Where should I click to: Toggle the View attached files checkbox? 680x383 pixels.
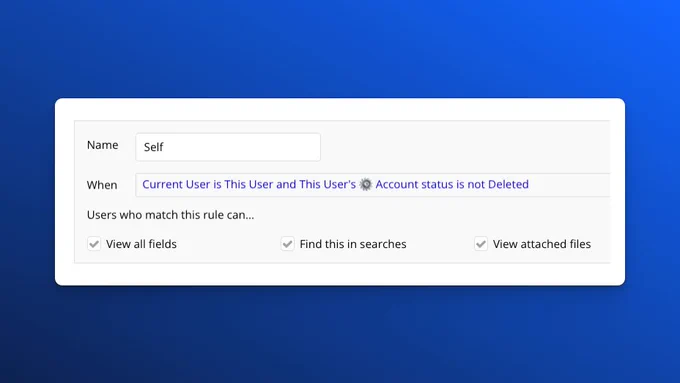481,244
